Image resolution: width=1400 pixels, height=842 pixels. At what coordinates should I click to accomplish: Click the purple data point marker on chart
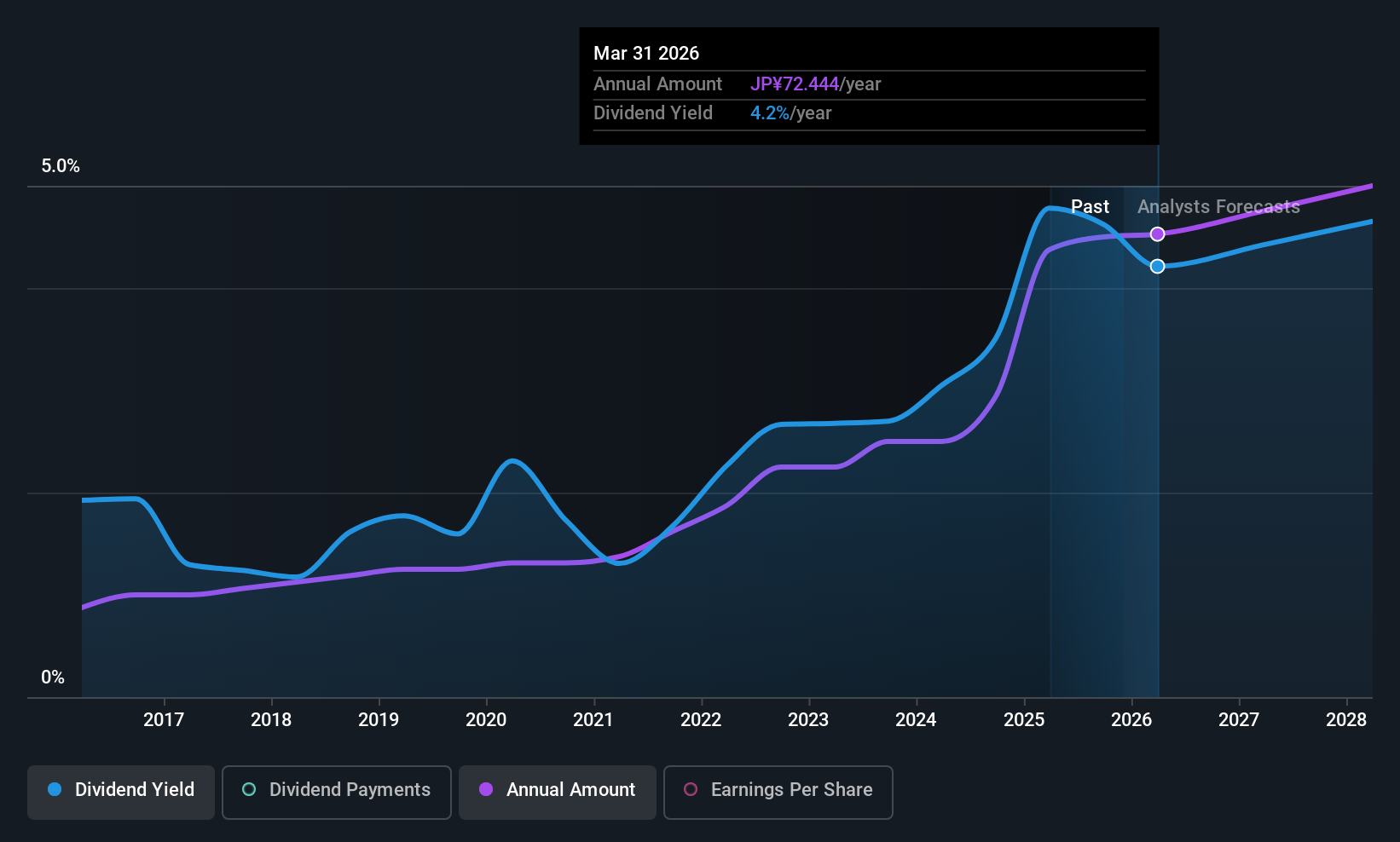[x=1157, y=234]
